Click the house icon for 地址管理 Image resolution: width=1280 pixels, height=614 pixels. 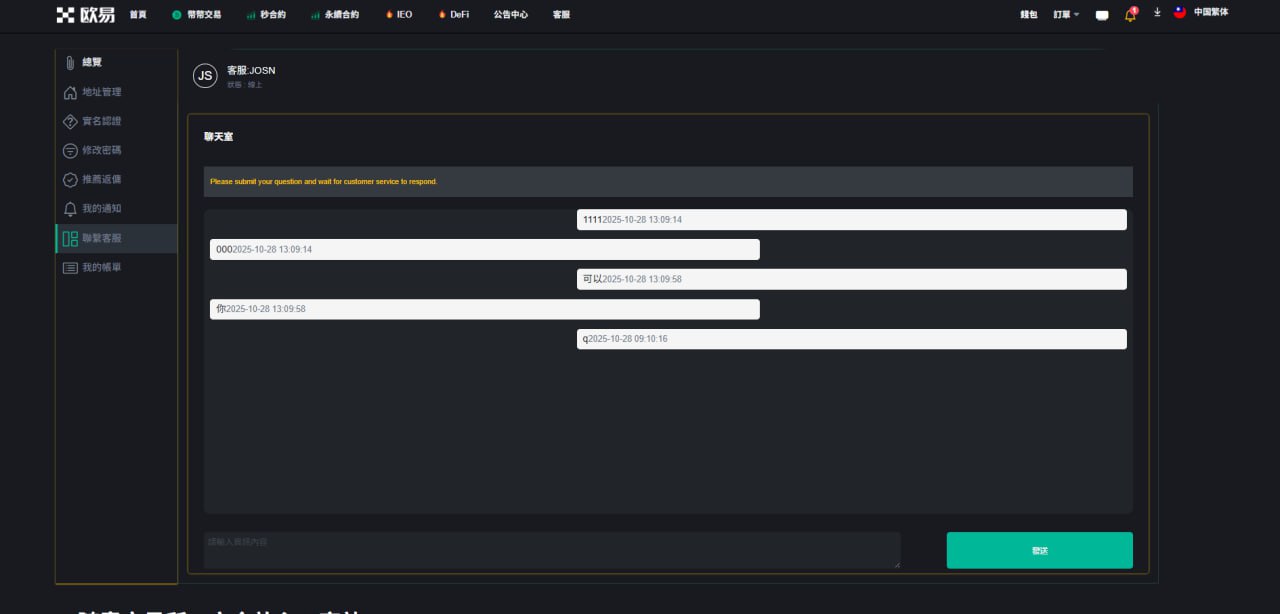pyautogui.click(x=70, y=93)
